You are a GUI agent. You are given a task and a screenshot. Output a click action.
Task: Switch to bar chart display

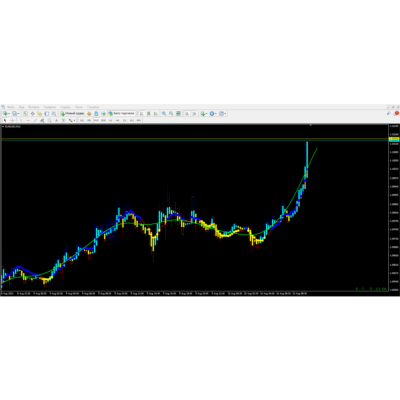point(141,114)
